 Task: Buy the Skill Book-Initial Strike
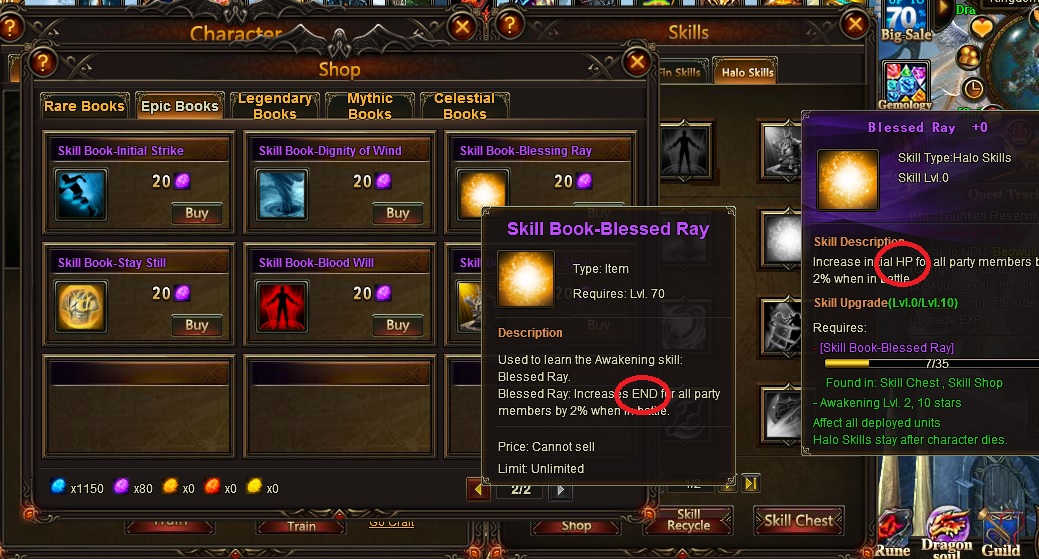click(x=197, y=213)
